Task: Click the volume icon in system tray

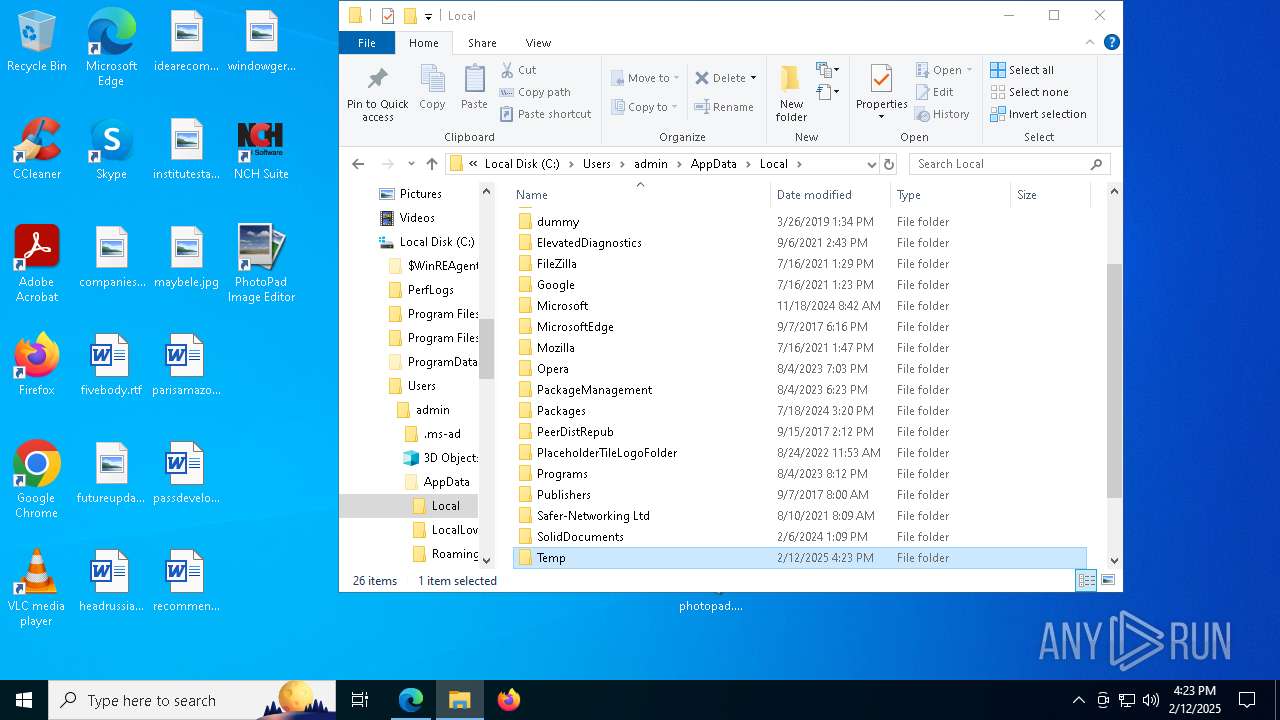Action: click(1151, 700)
